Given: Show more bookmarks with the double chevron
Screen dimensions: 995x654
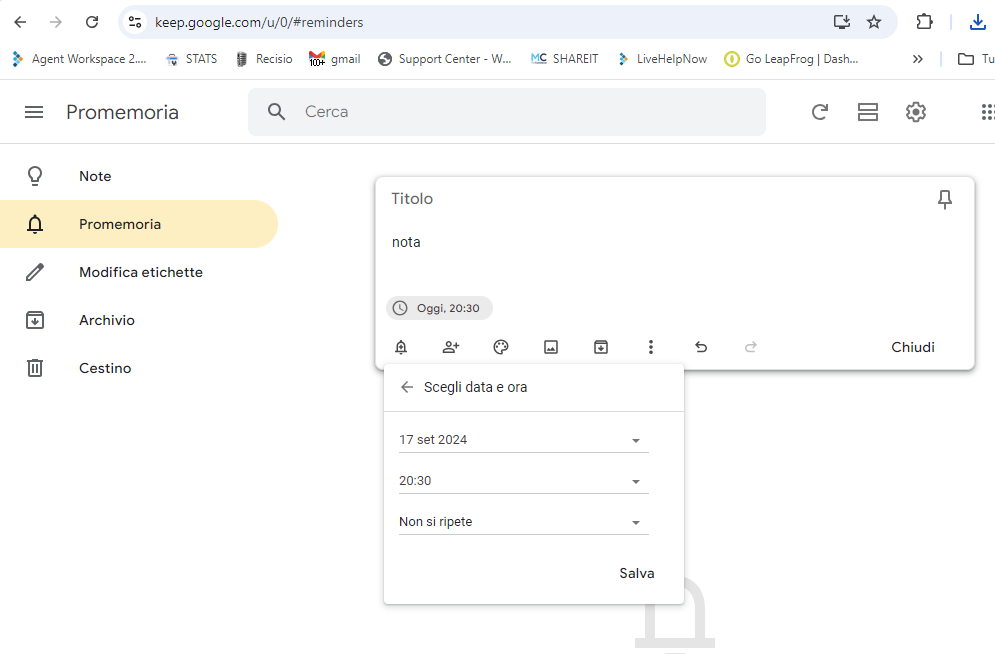Looking at the screenshot, I should click(918, 59).
